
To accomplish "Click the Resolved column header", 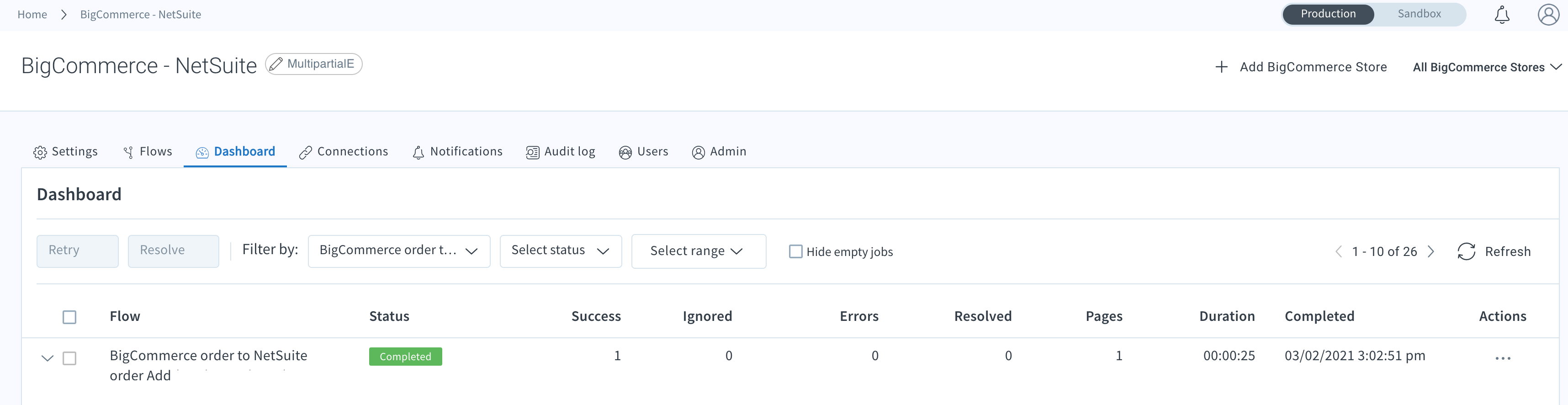I will point(982,316).
